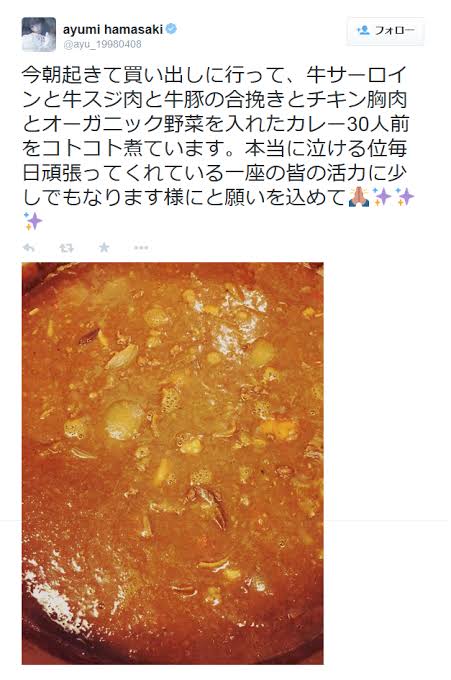This screenshot has height=680, width=451.
Task: Retweet this post using the retweet icon
Action: pos(66,248)
